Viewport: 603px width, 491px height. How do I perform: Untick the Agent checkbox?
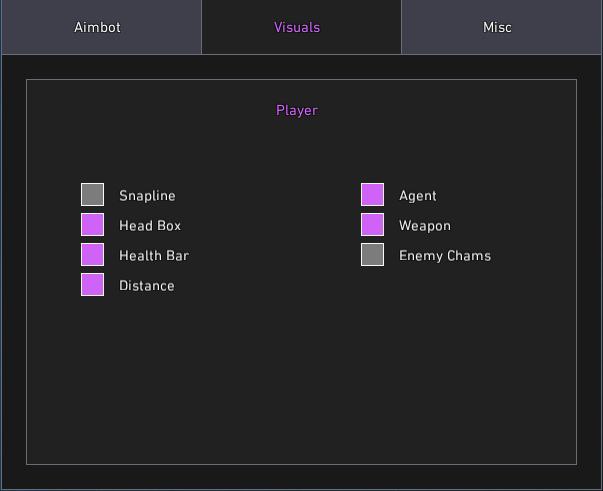[x=372, y=195]
